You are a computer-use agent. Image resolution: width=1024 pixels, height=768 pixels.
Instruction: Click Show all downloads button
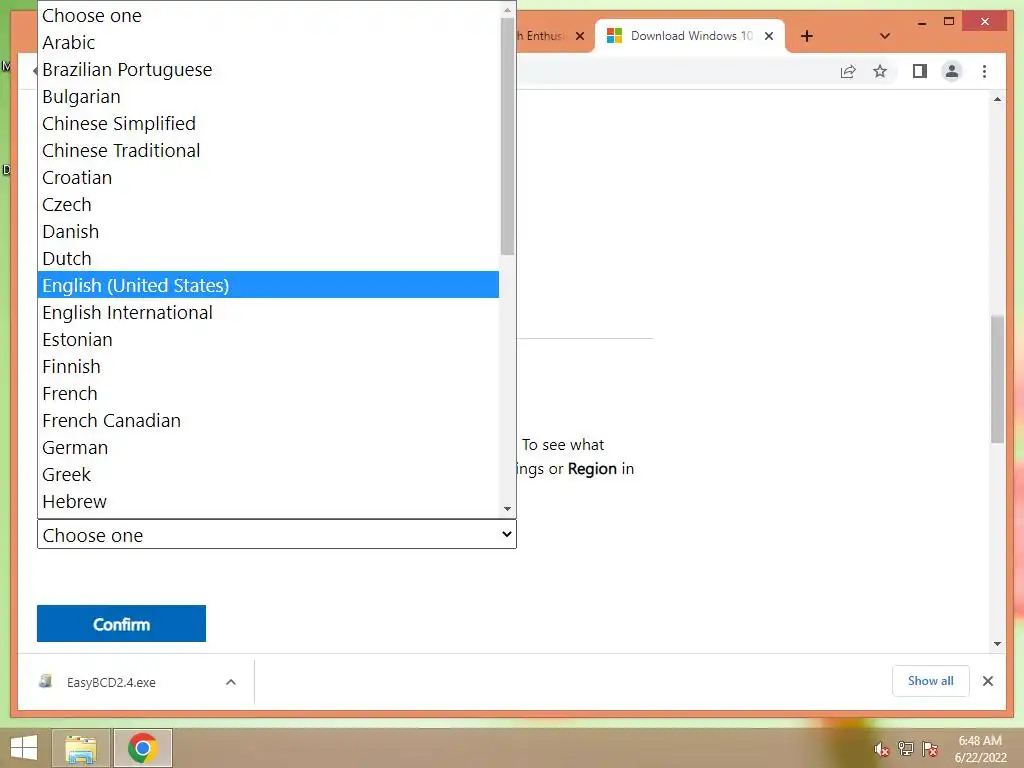[931, 681]
